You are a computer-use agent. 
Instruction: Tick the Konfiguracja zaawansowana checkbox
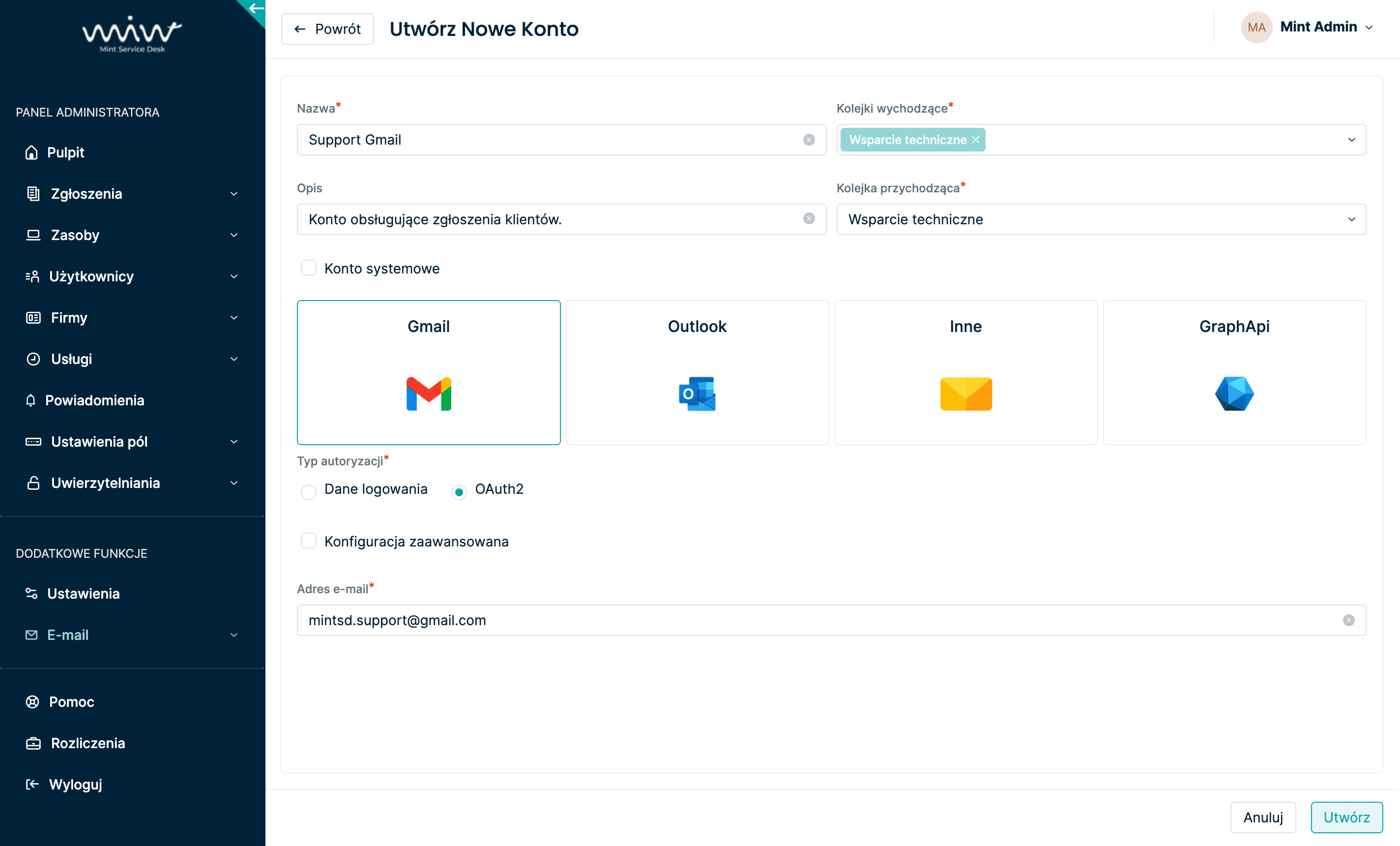point(309,541)
